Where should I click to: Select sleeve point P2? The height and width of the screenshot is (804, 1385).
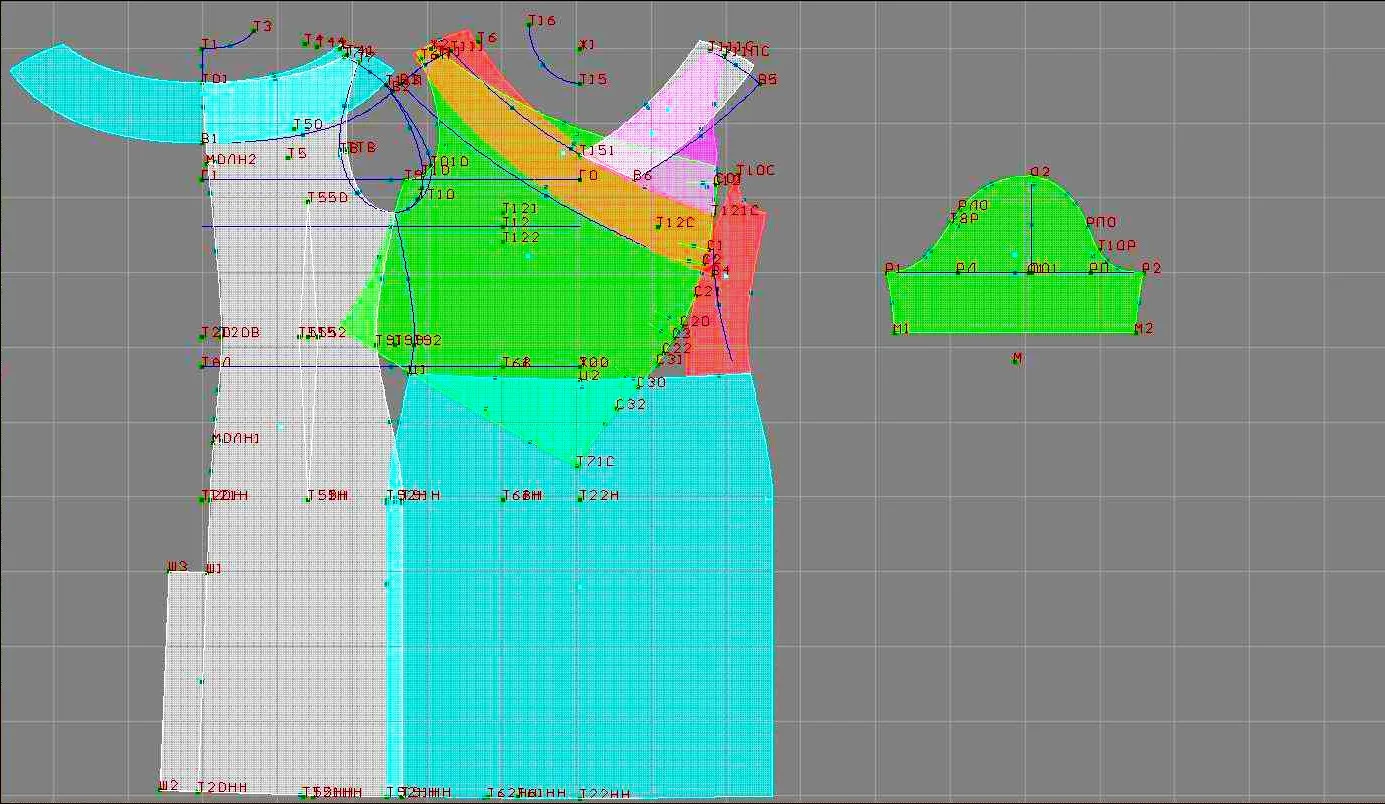[1152, 268]
